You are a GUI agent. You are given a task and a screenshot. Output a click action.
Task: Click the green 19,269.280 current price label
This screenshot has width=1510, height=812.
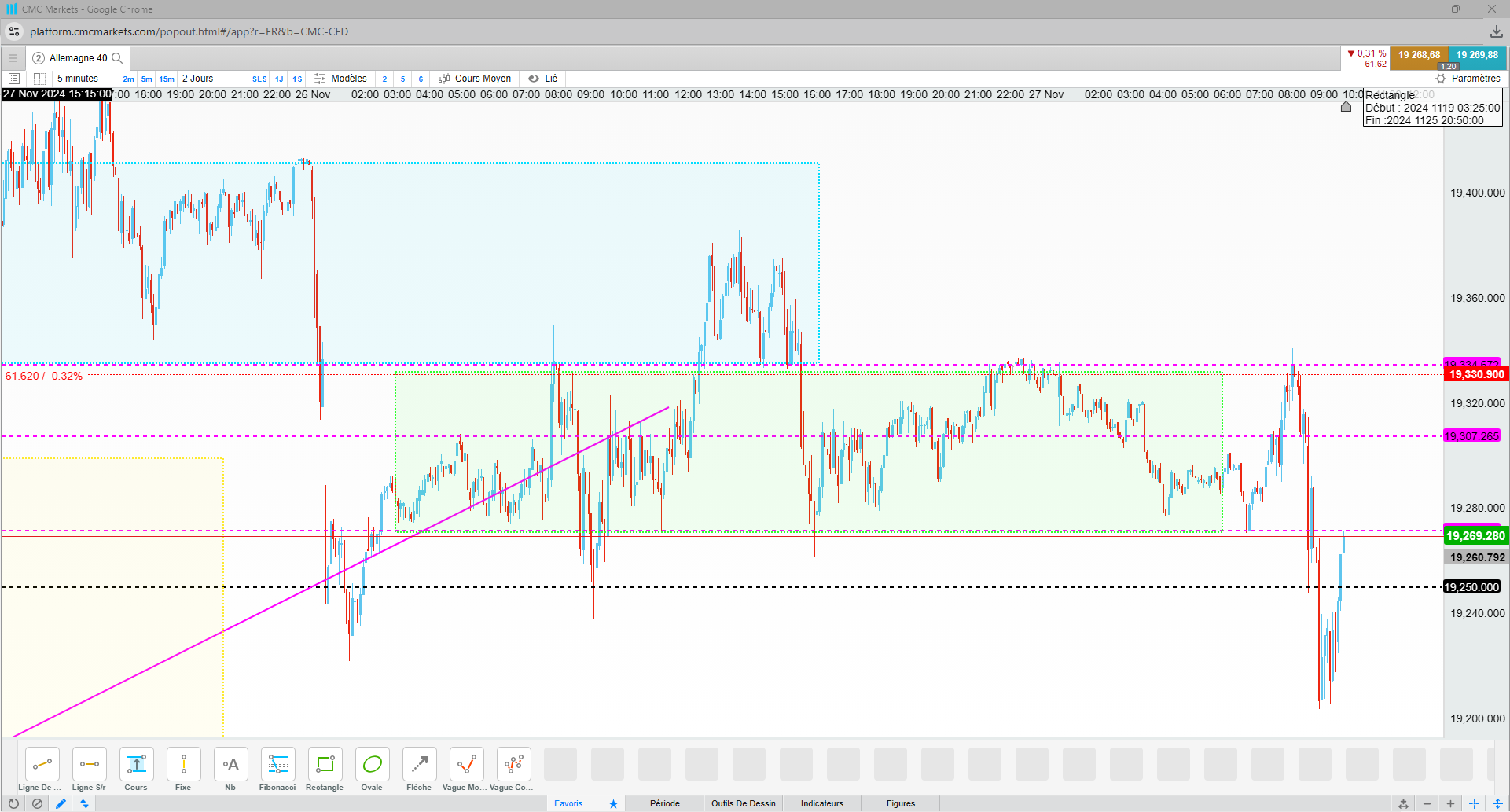tap(1476, 536)
